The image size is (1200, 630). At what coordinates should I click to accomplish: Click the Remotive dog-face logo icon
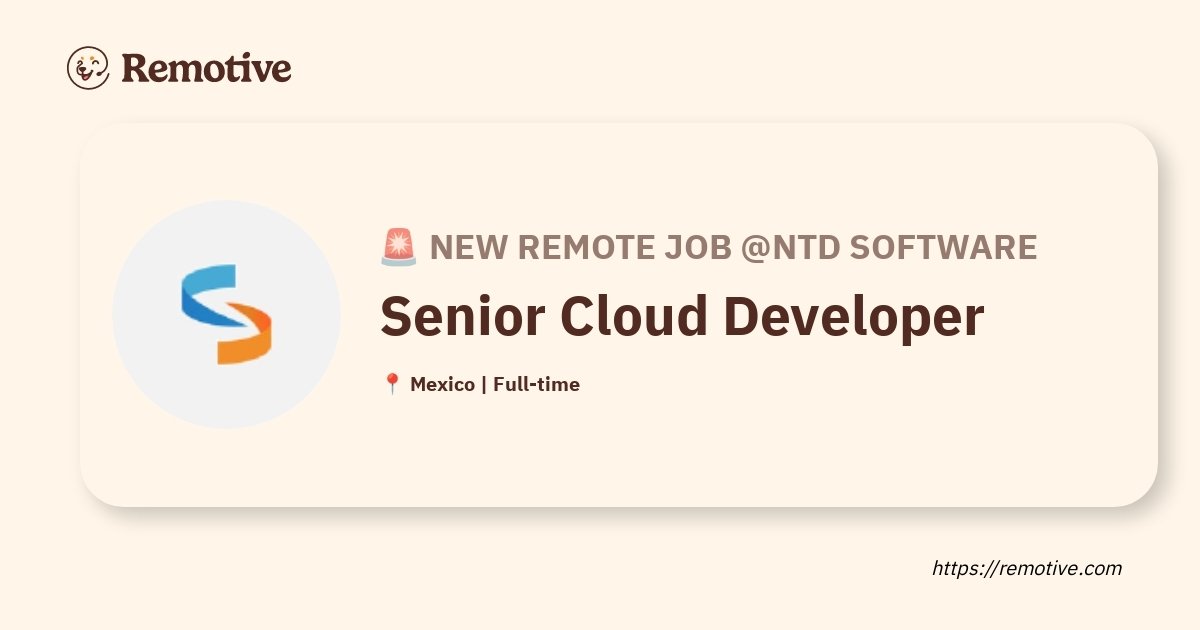[x=88, y=68]
